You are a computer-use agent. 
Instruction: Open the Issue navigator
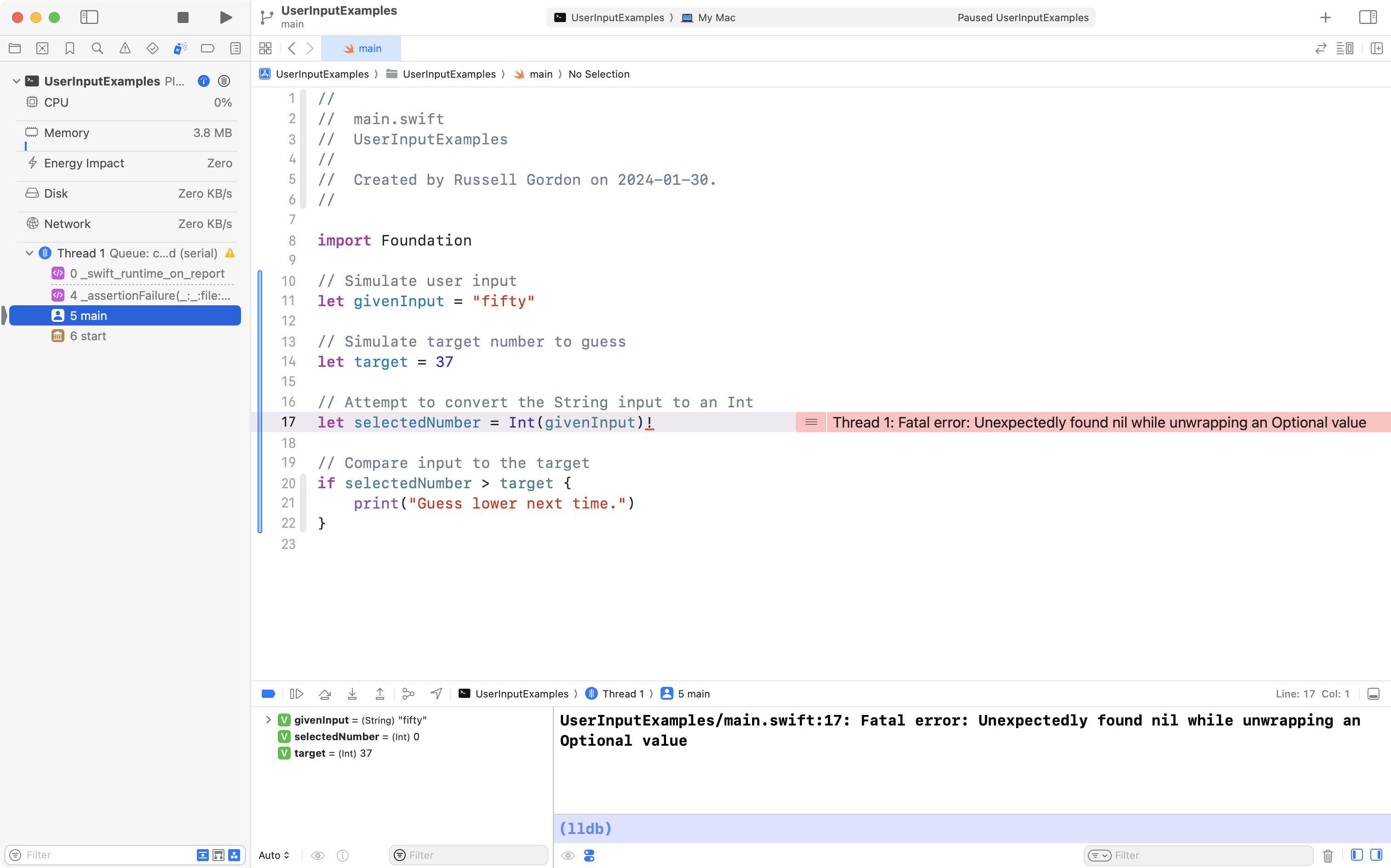point(125,48)
